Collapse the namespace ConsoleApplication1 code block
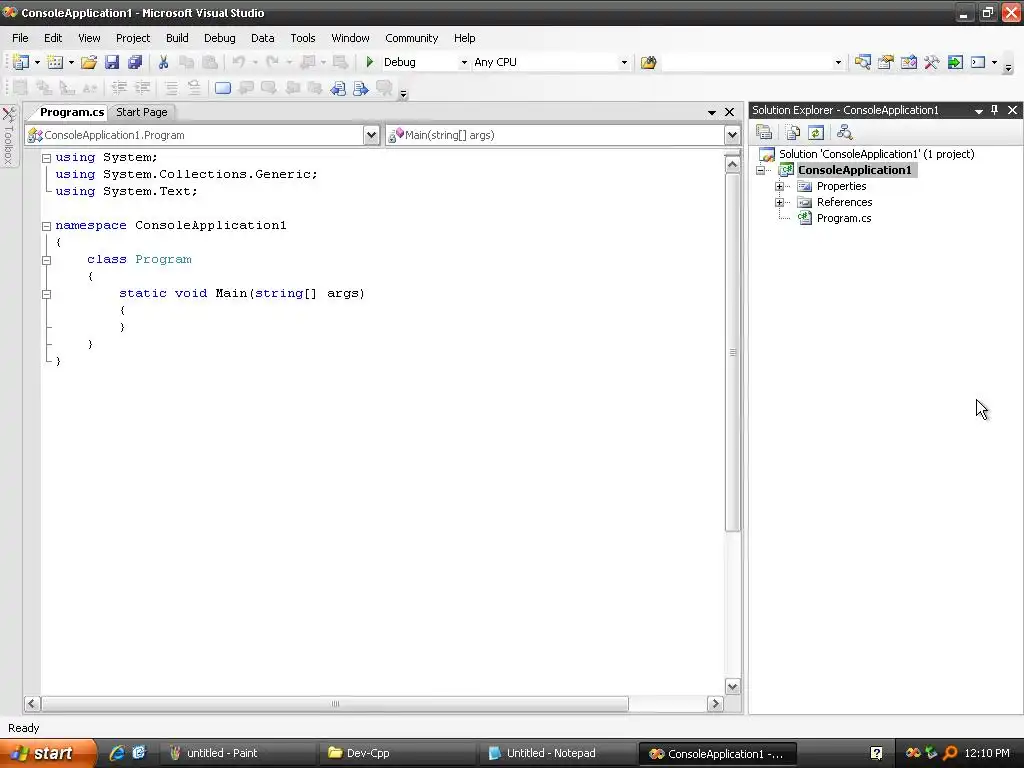1024x768 pixels. click(x=46, y=226)
